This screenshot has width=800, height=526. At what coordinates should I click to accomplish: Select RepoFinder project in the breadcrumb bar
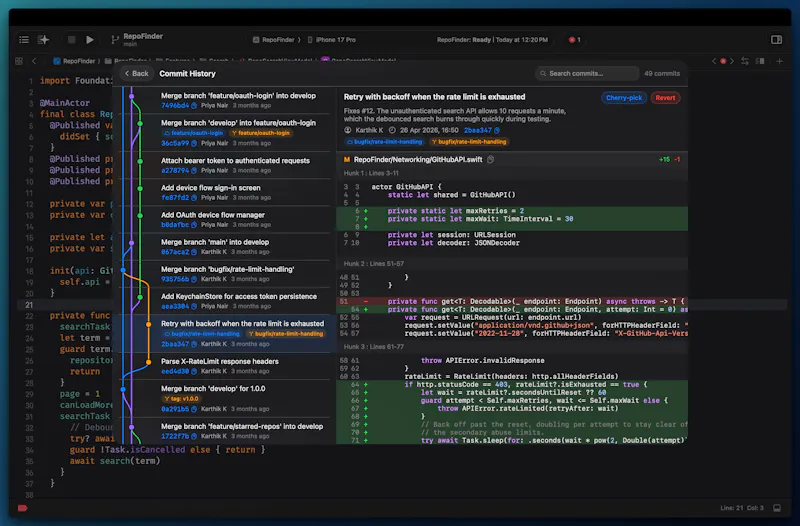[74, 61]
